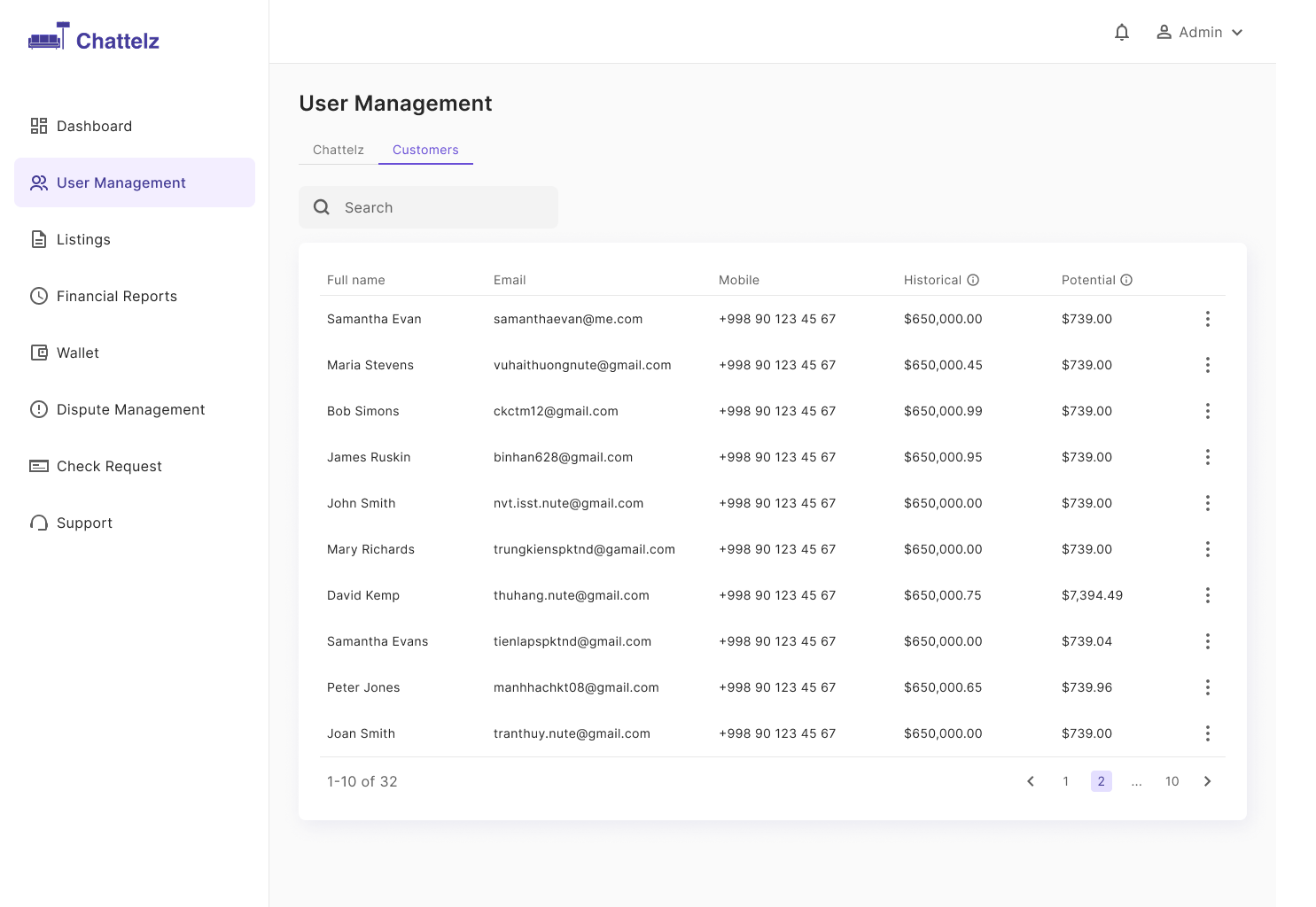Click the User Management people icon
This screenshot has height=907, width=1316.
pyautogui.click(x=39, y=182)
